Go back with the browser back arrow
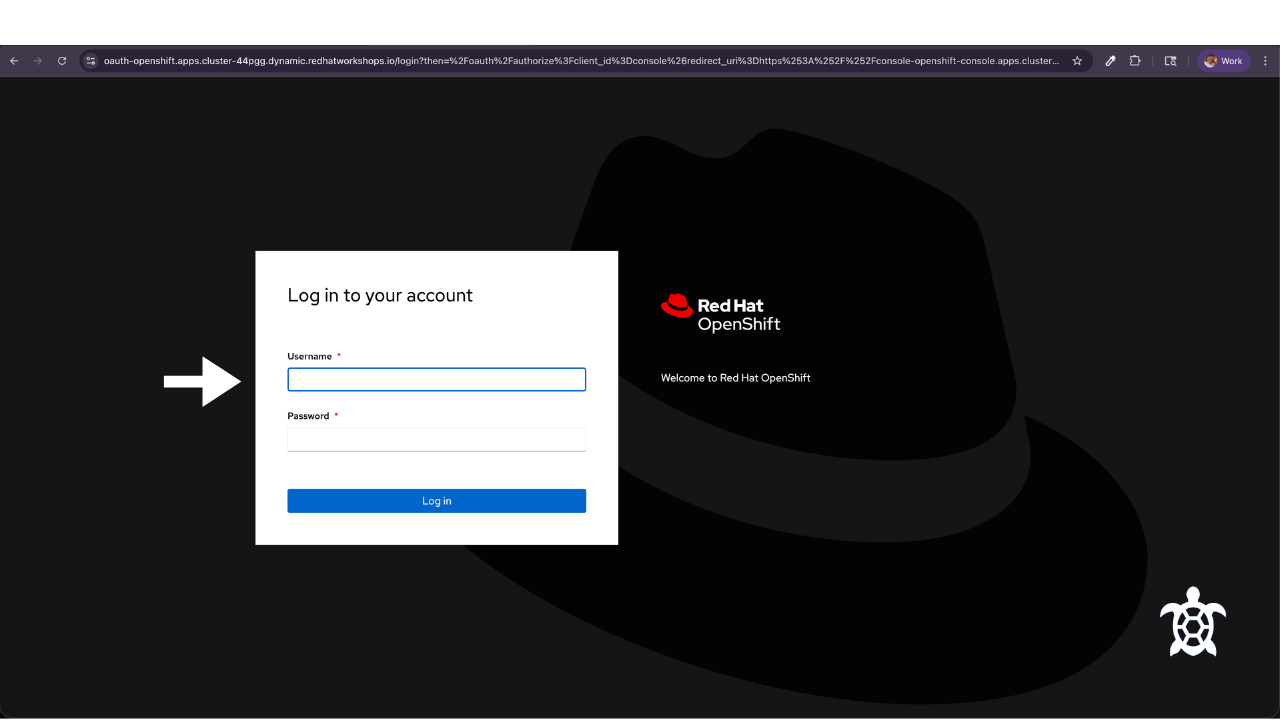1280x720 pixels. tap(14, 61)
